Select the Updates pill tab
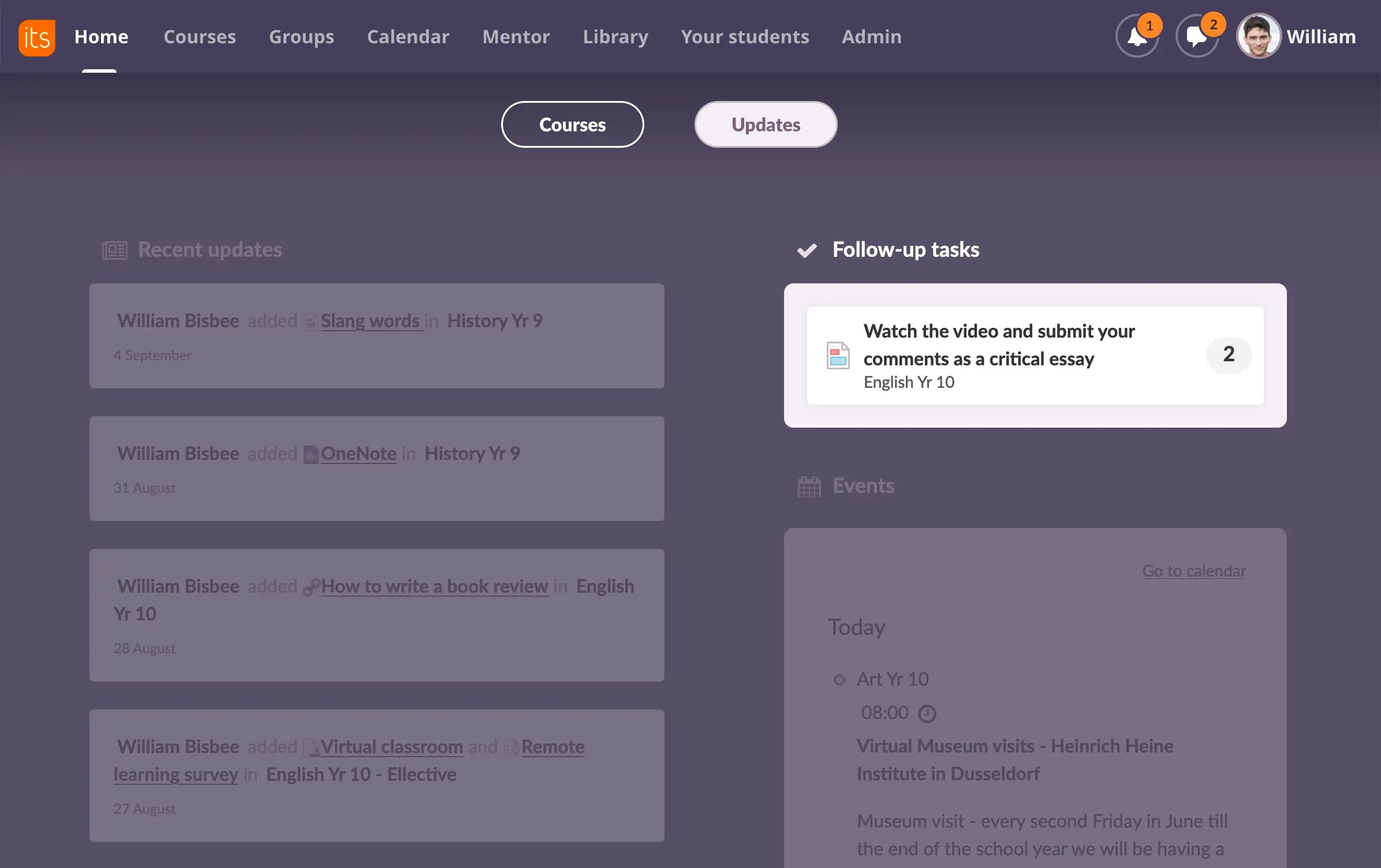Viewport: 1381px width, 868px height. [766, 125]
